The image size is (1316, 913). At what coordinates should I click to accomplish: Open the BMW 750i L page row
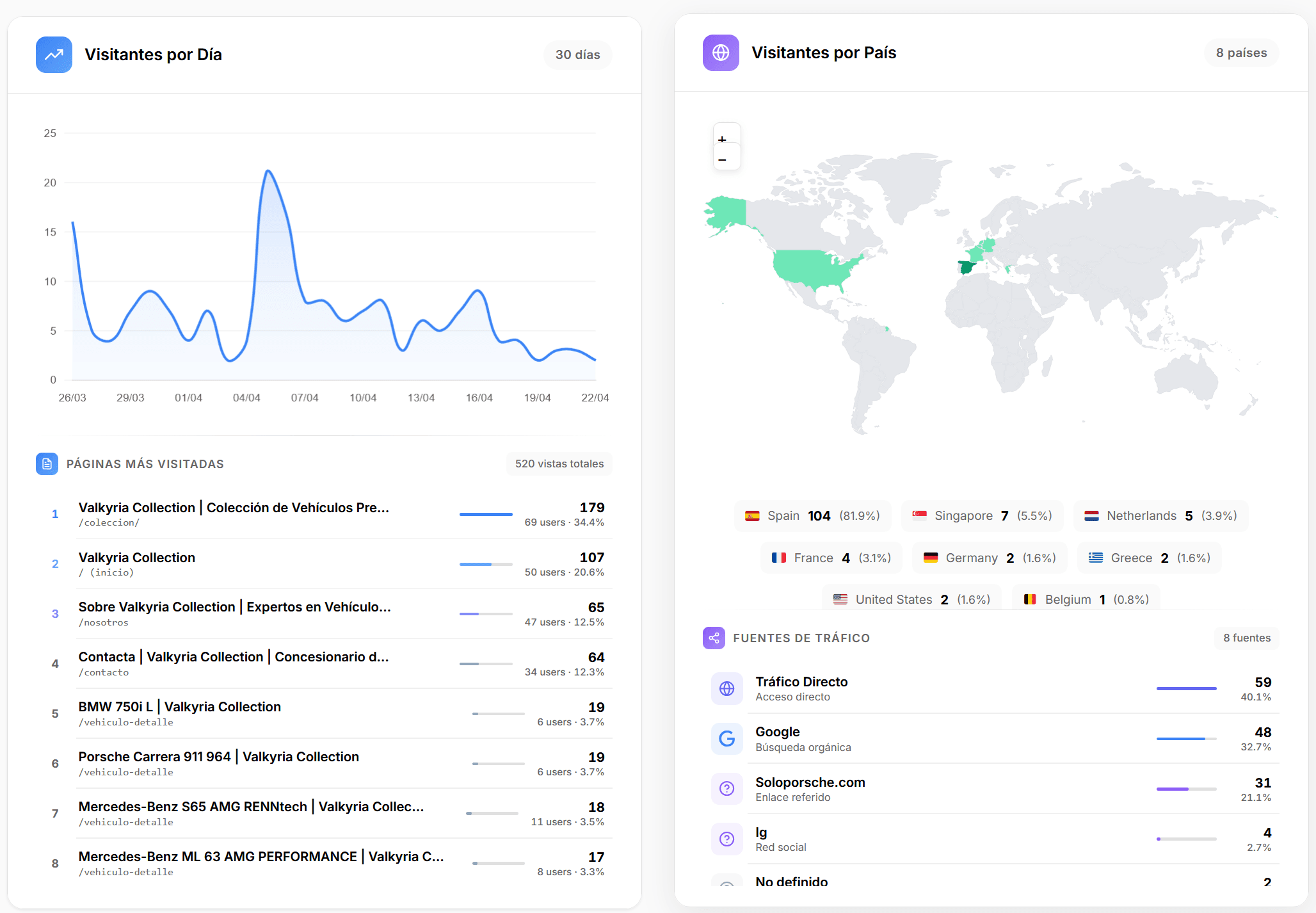(x=324, y=714)
